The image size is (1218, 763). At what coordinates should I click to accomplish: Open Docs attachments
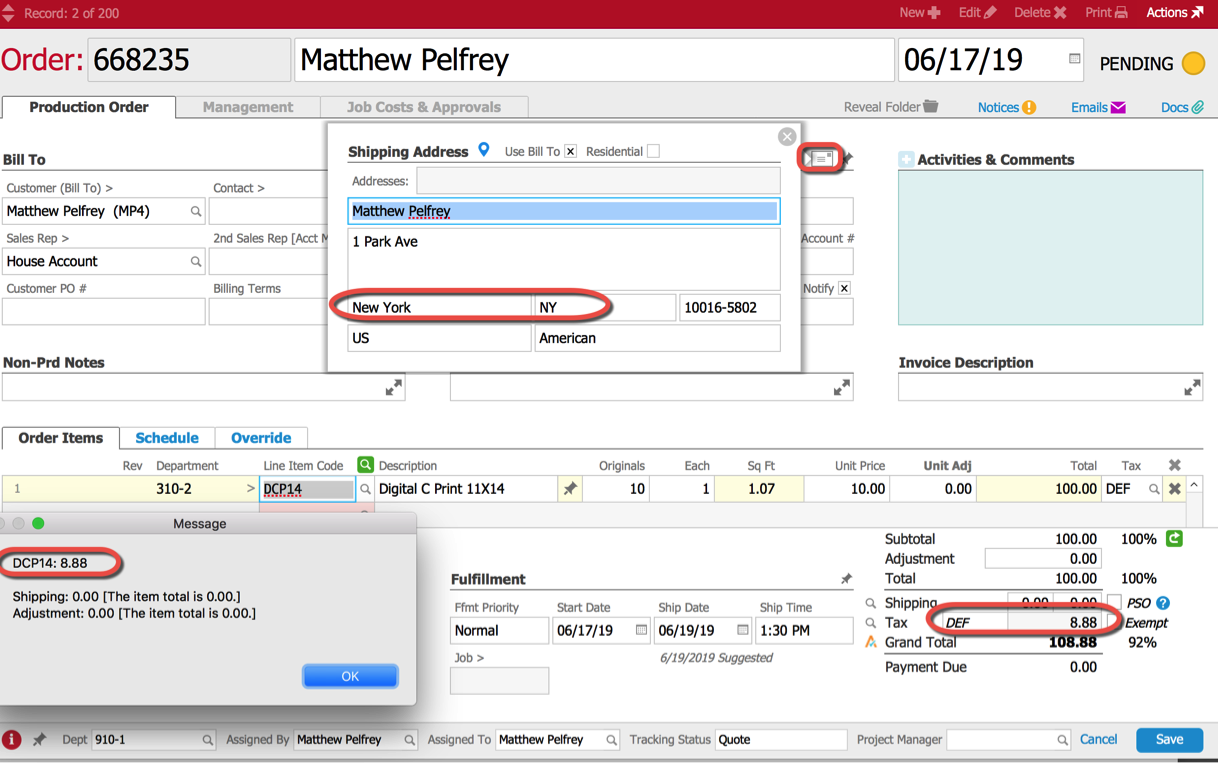coord(1182,107)
